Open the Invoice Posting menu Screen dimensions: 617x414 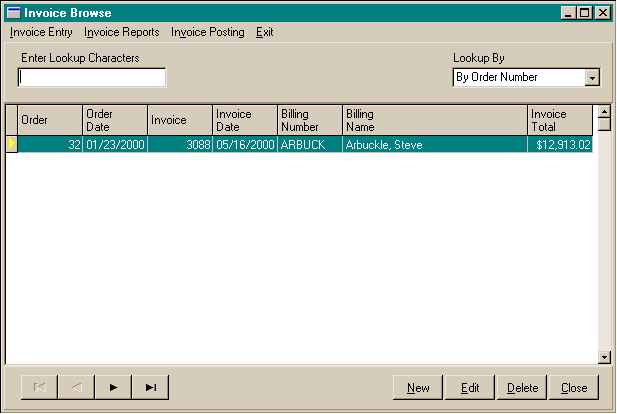[x=207, y=32]
